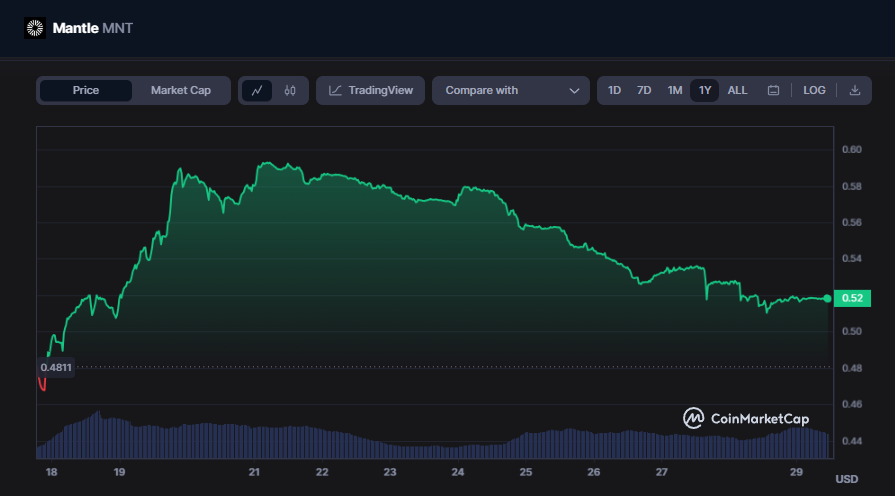Open TradingView chart mode
Image resolution: width=895 pixels, height=496 pixels.
tap(370, 90)
